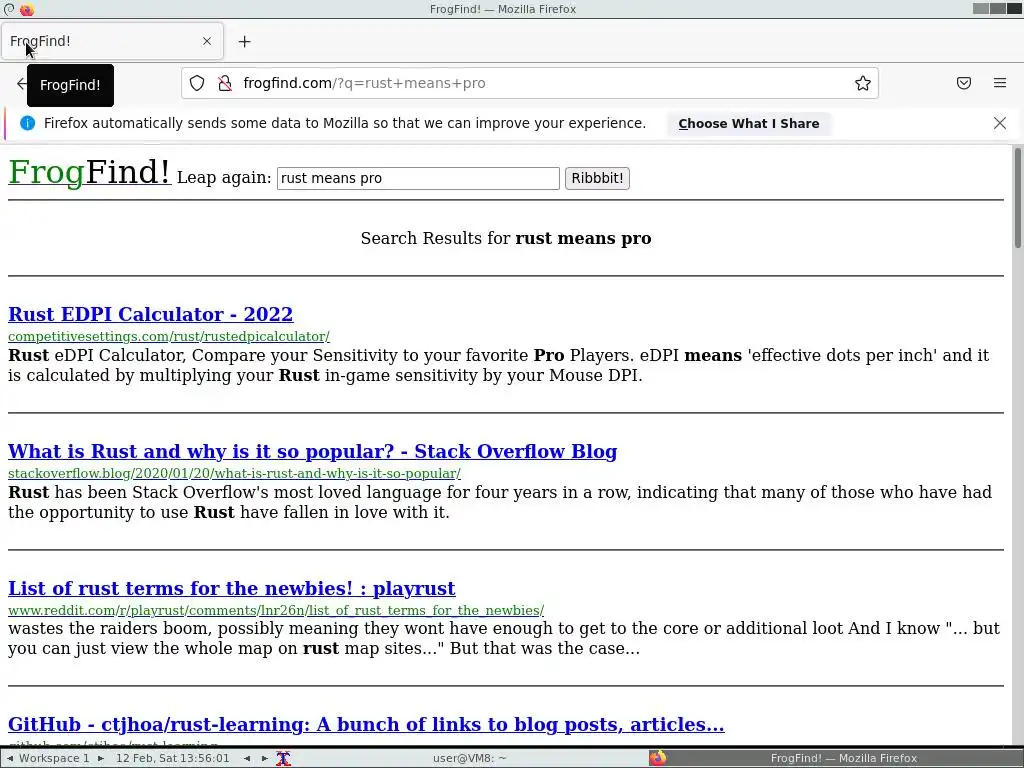Click the Firefox icon in the taskbar

click(x=658, y=758)
